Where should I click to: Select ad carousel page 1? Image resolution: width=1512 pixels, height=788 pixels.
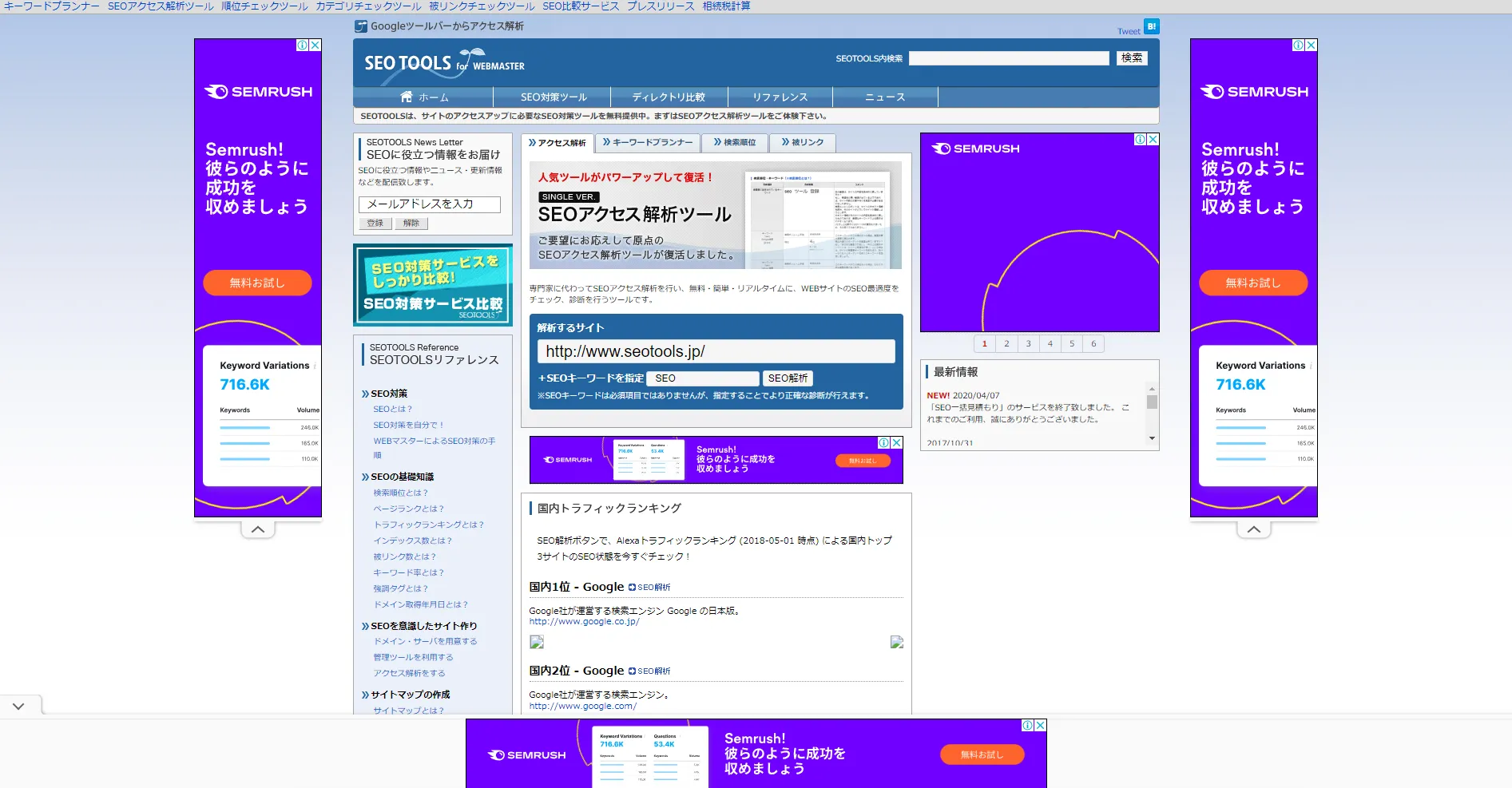click(x=985, y=344)
